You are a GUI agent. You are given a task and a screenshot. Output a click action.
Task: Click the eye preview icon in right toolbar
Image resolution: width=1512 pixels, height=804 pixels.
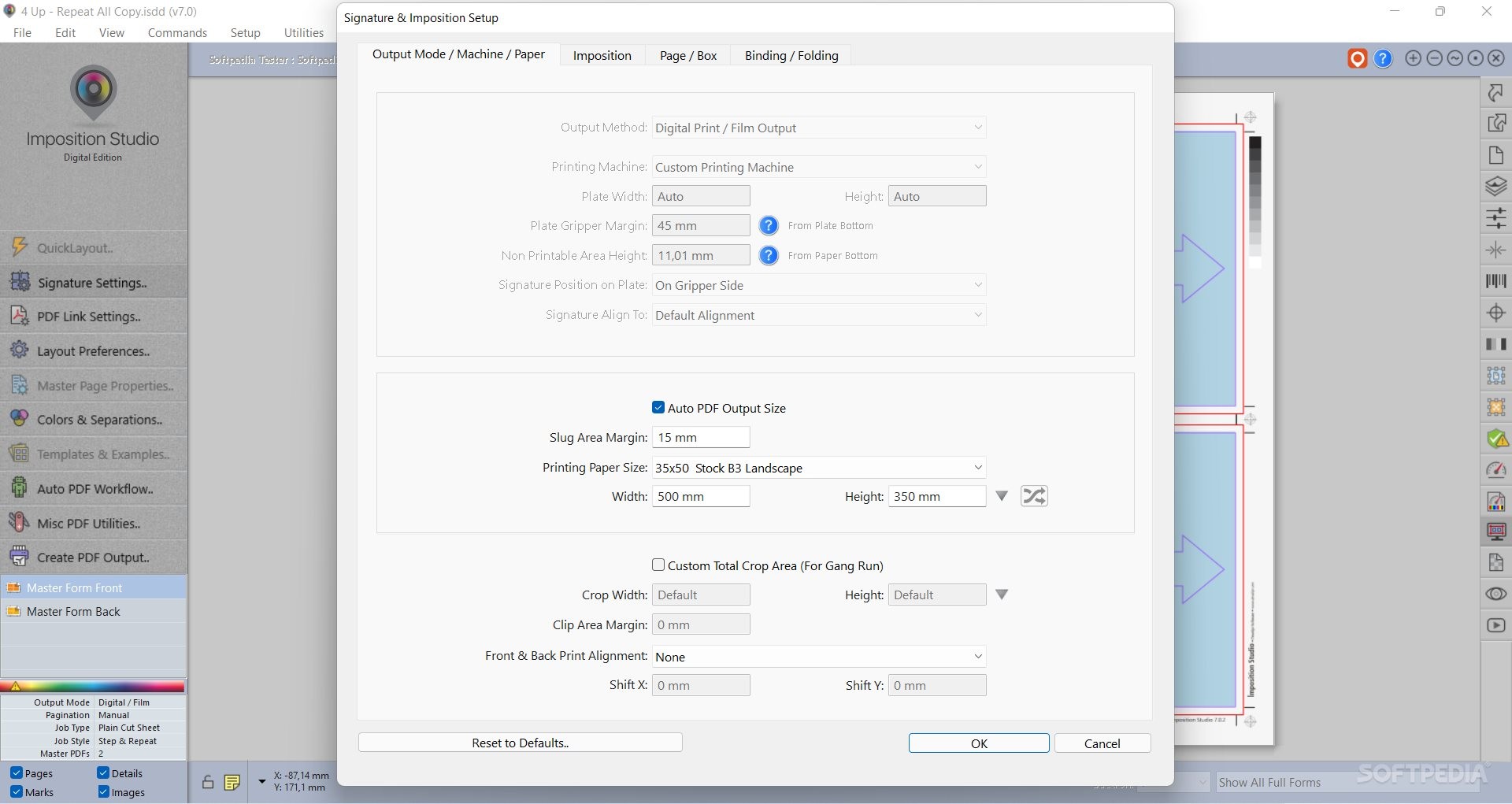[x=1495, y=594]
